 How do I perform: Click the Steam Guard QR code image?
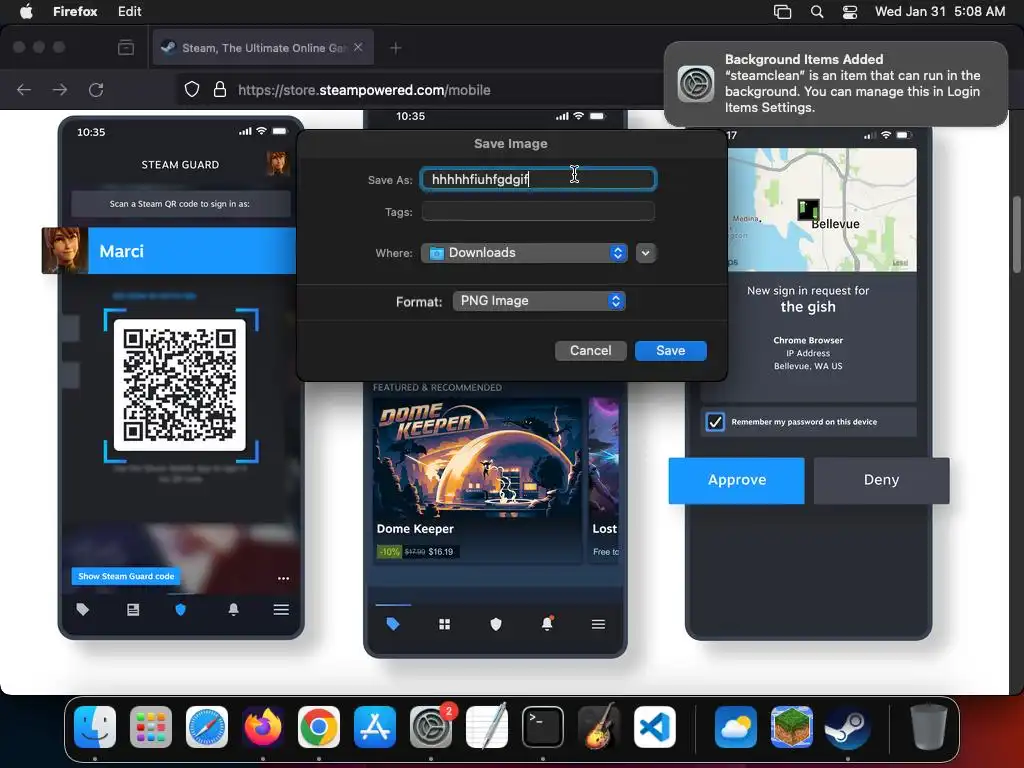click(180, 385)
